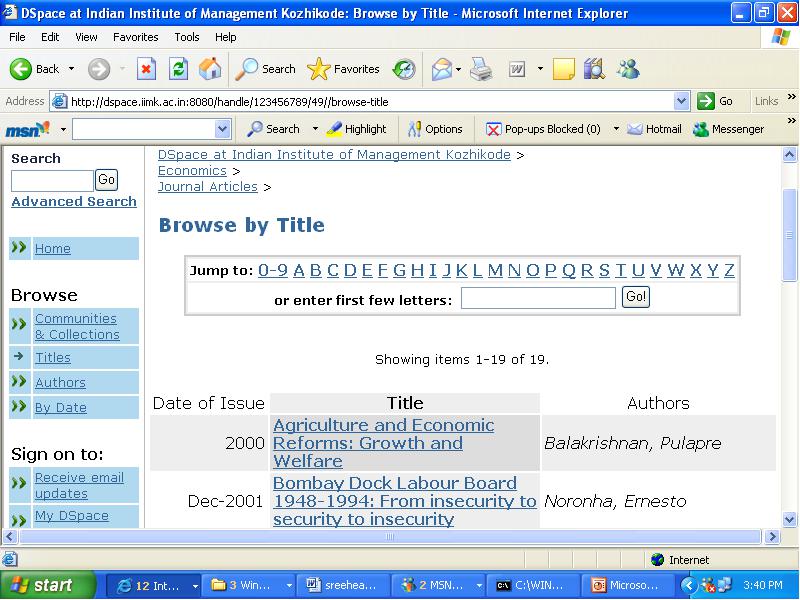Expand the MSN search box dropdown
The width and height of the screenshot is (800, 600).
pyautogui.click(x=222, y=129)
